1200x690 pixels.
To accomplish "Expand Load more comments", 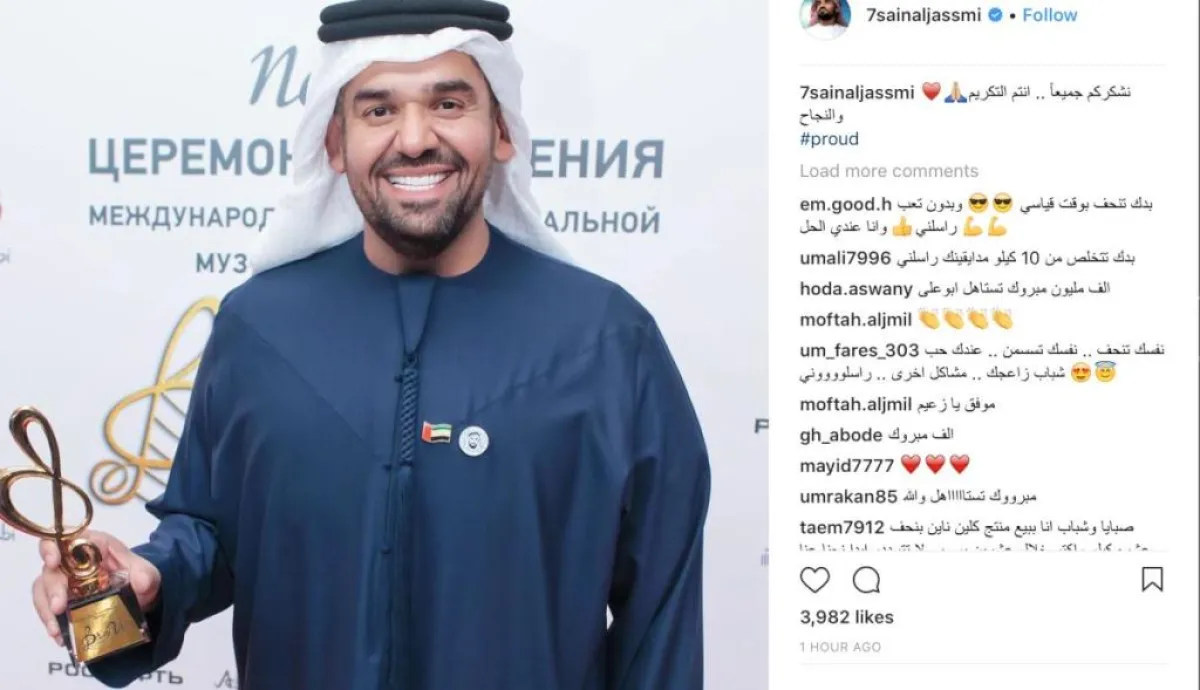I will pyautogui.click(x=889, y=171).
